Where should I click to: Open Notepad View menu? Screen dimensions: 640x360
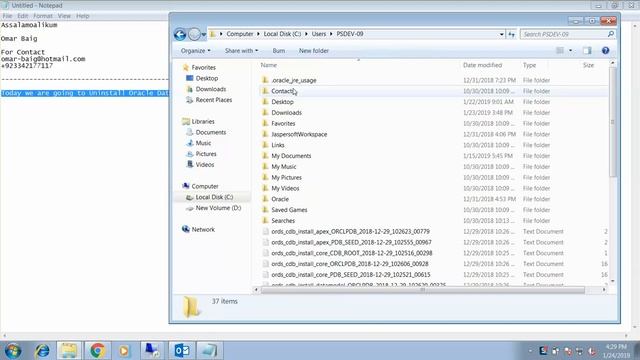click(x=64, y=16)
